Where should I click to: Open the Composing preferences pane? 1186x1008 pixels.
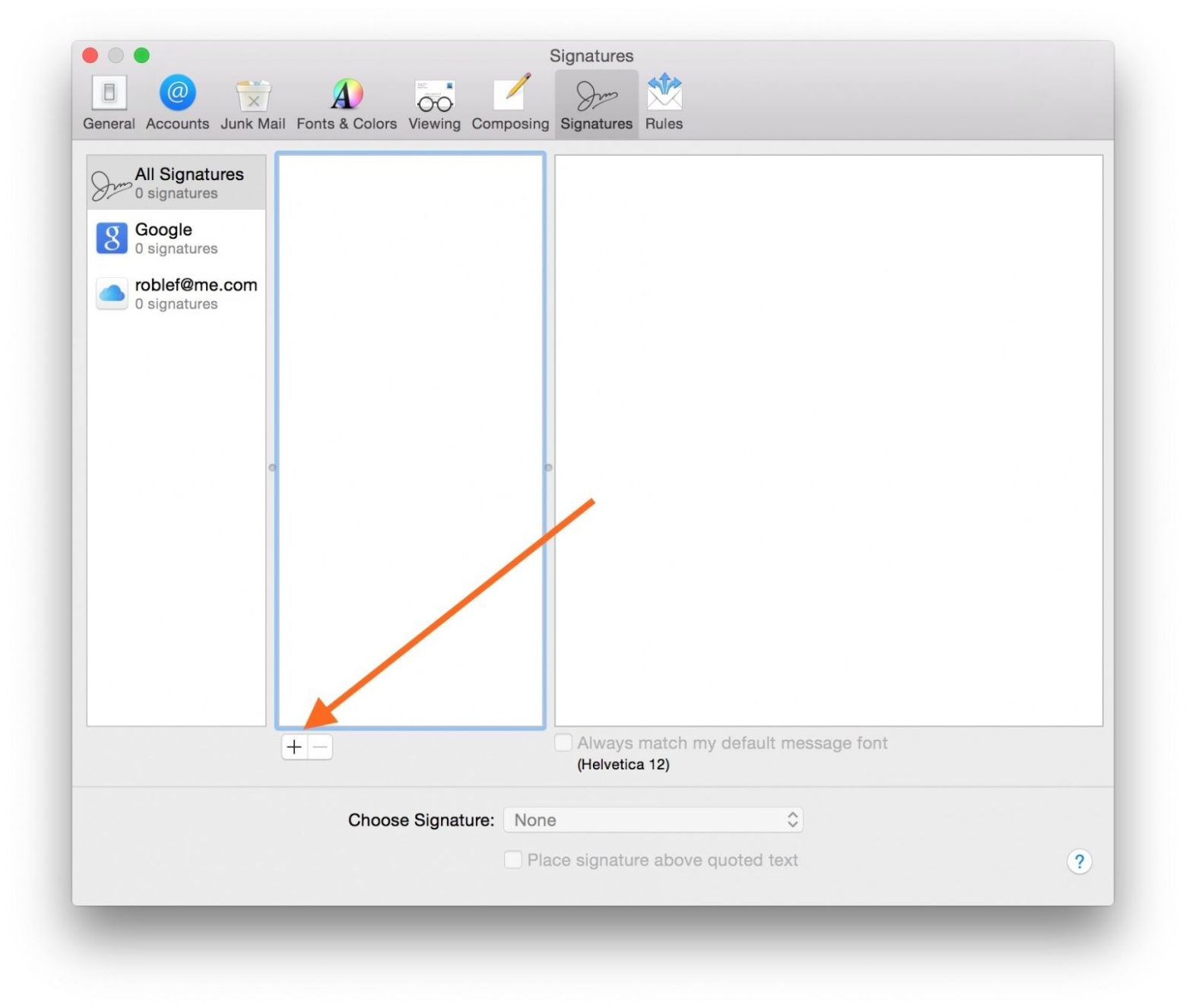click(x=509, y=103)
